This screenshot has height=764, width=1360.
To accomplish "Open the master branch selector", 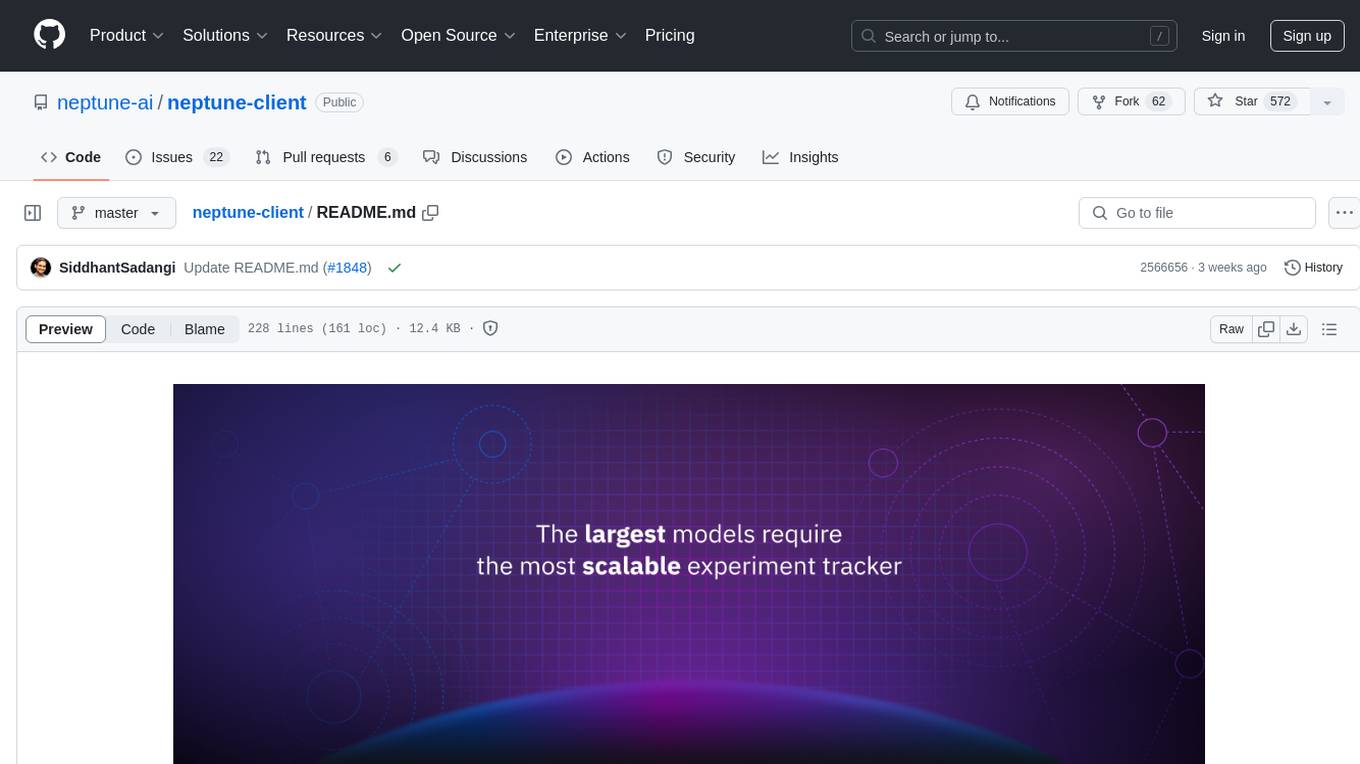I will [116, 213].
